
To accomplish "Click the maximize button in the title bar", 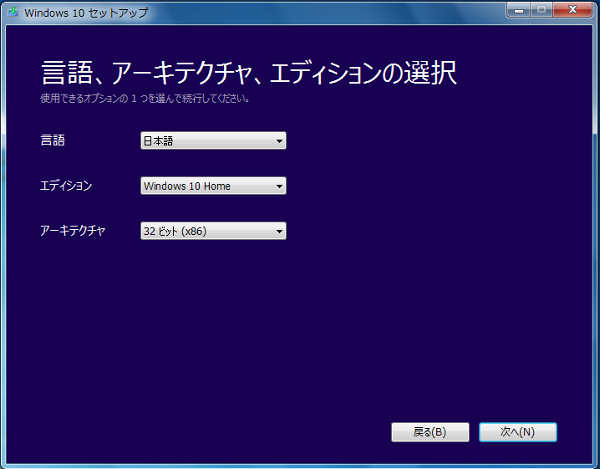I will pos(543,9).
